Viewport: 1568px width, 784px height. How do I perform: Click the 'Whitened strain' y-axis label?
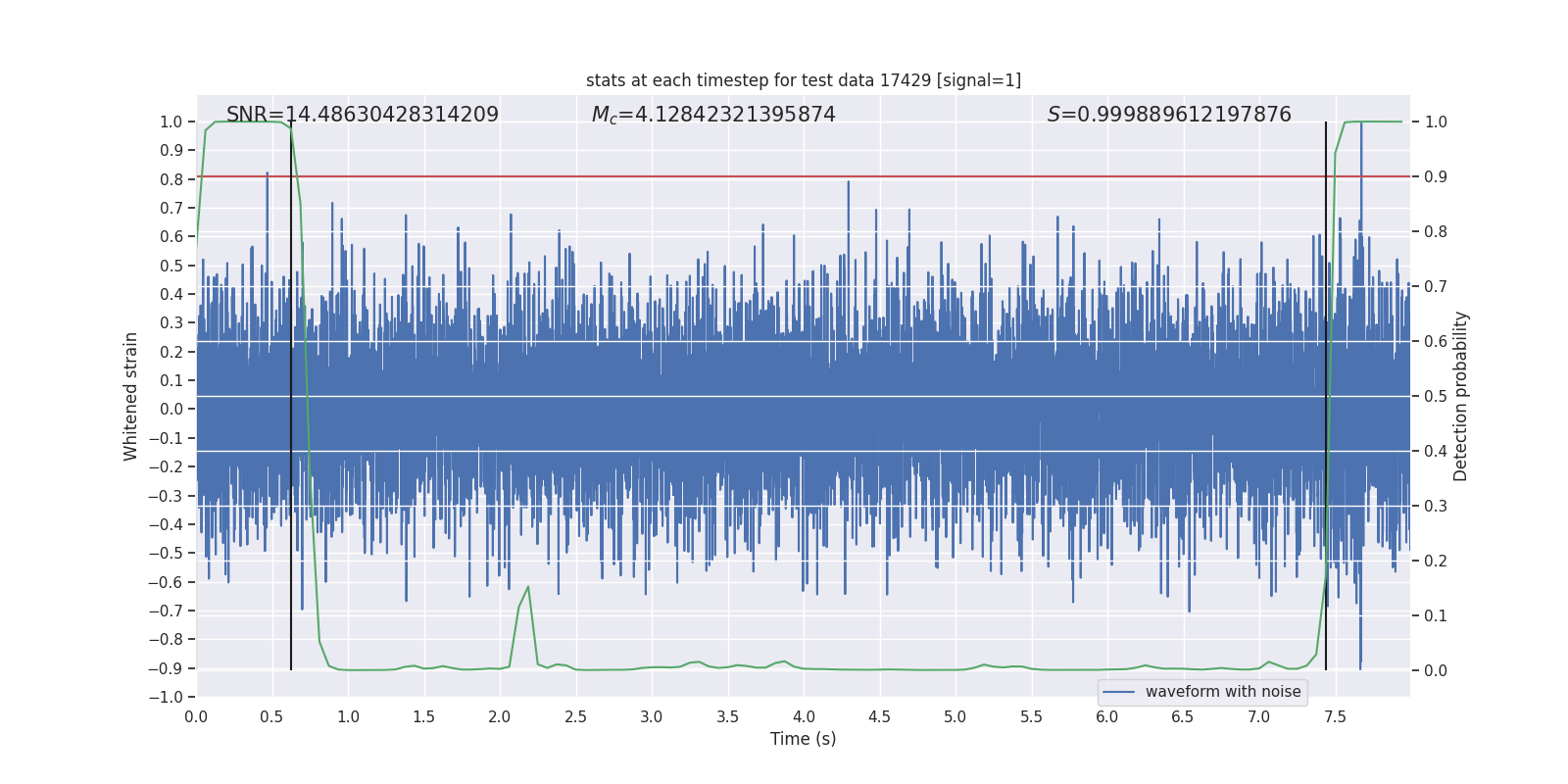pos(131,396)
